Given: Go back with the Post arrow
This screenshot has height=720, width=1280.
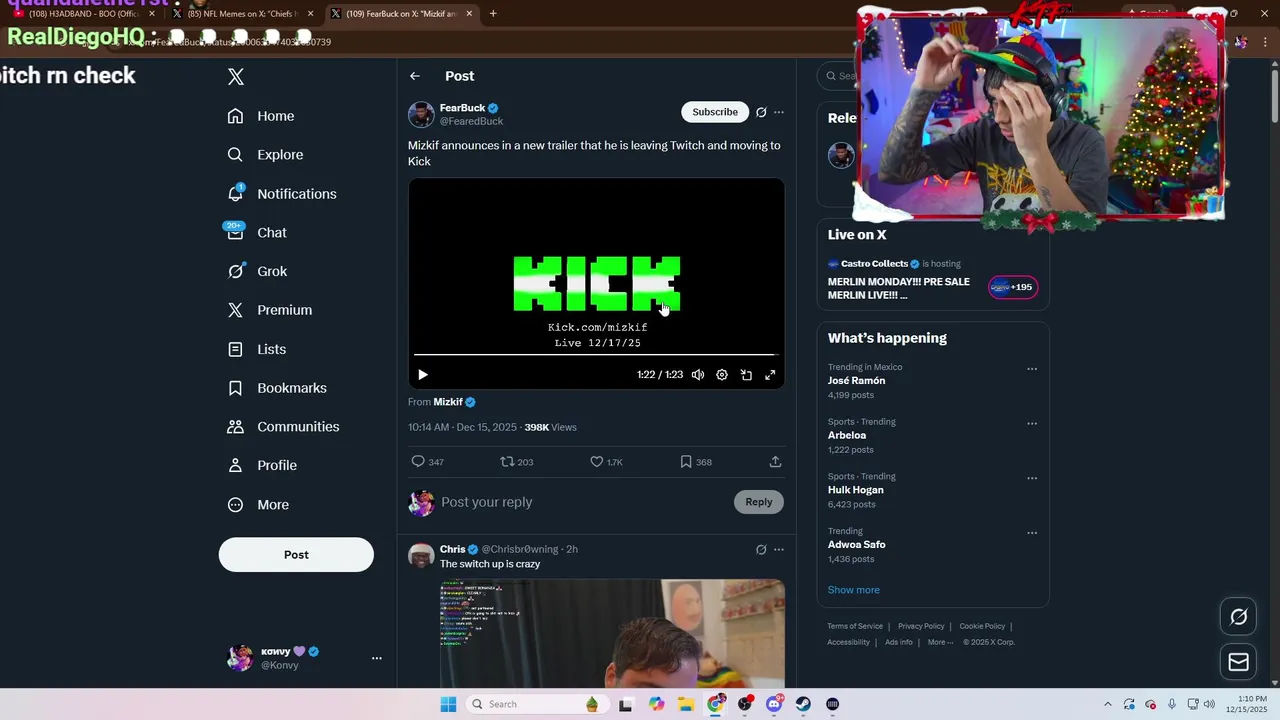Looking at the screenshot, I should (x=415, y=76).
